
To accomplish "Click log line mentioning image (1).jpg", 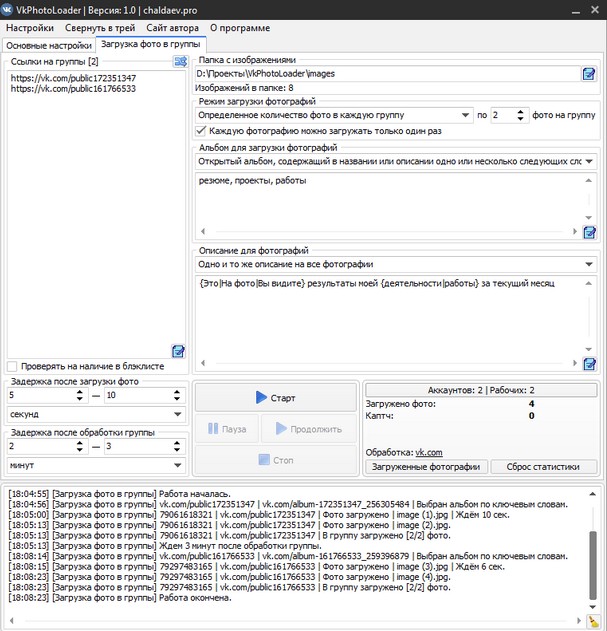I will [x=259, y=515].
